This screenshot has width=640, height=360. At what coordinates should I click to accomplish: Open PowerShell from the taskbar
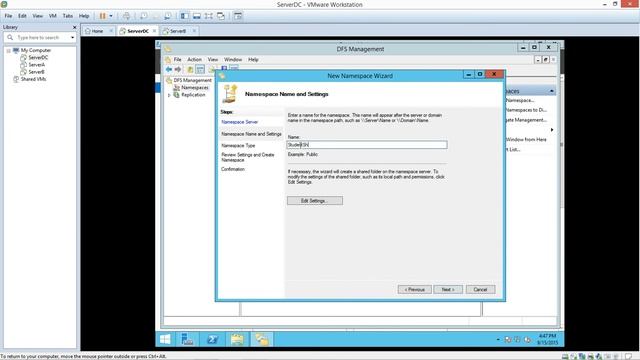212,340
